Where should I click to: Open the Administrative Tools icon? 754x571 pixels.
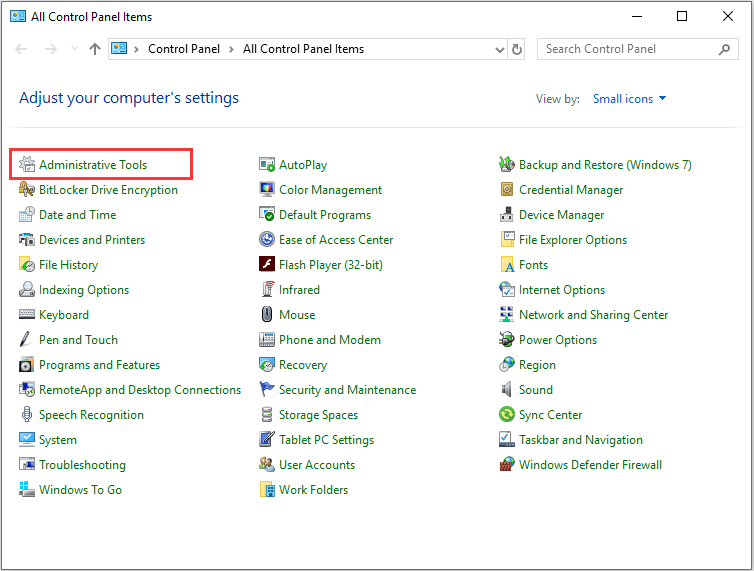[27, 165]
